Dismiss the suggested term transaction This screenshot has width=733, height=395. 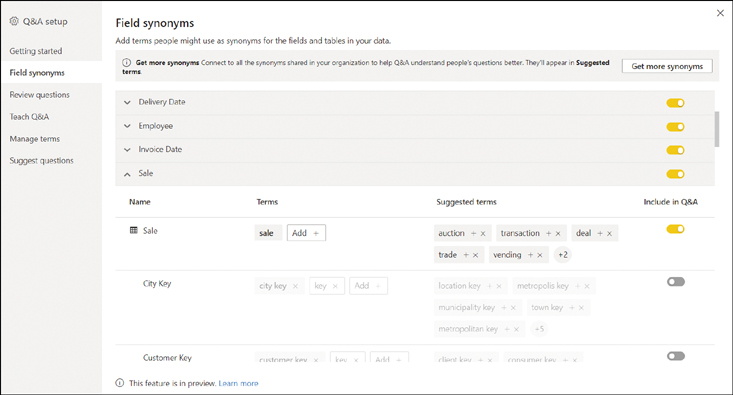(x=558, y=233)
